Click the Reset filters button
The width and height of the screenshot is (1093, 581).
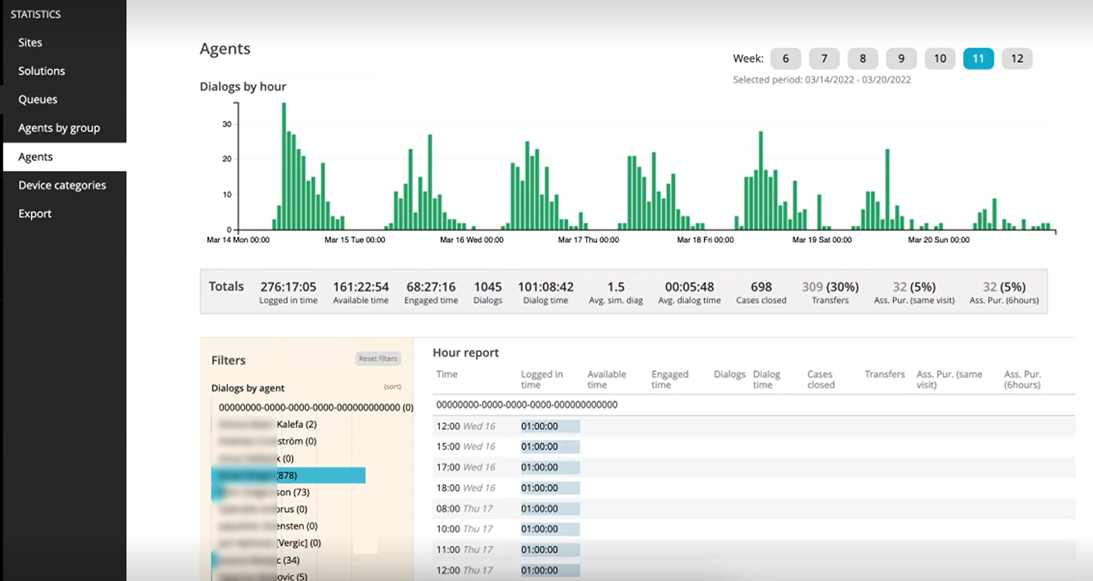[378, 359]
